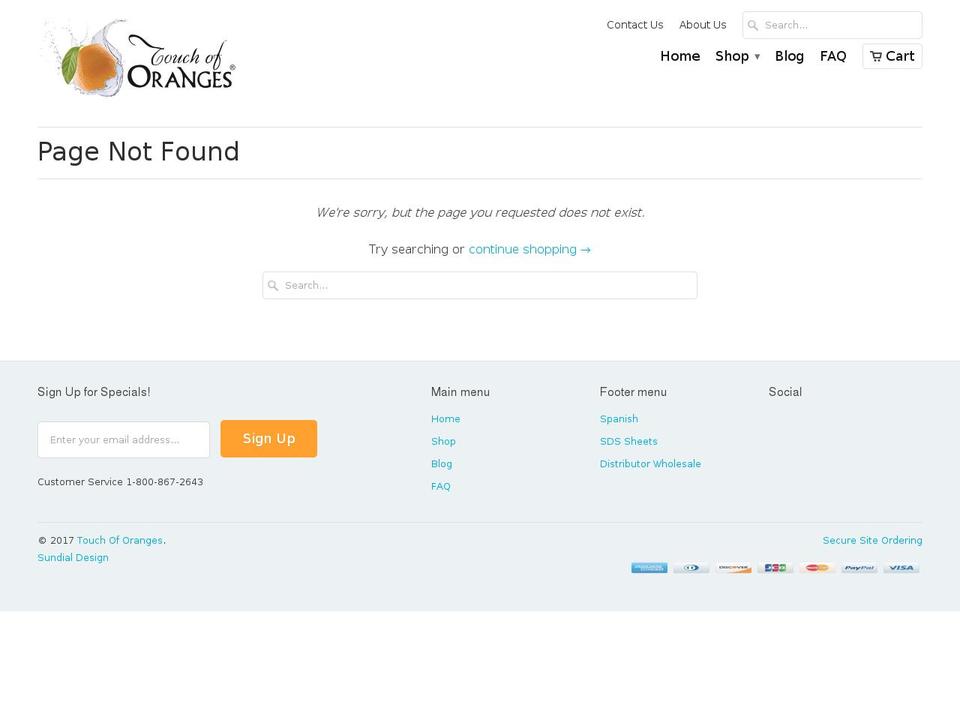The image size is (960, 720).
Task: Open the SDS Sheets link
Action: (x=629, y=441)
